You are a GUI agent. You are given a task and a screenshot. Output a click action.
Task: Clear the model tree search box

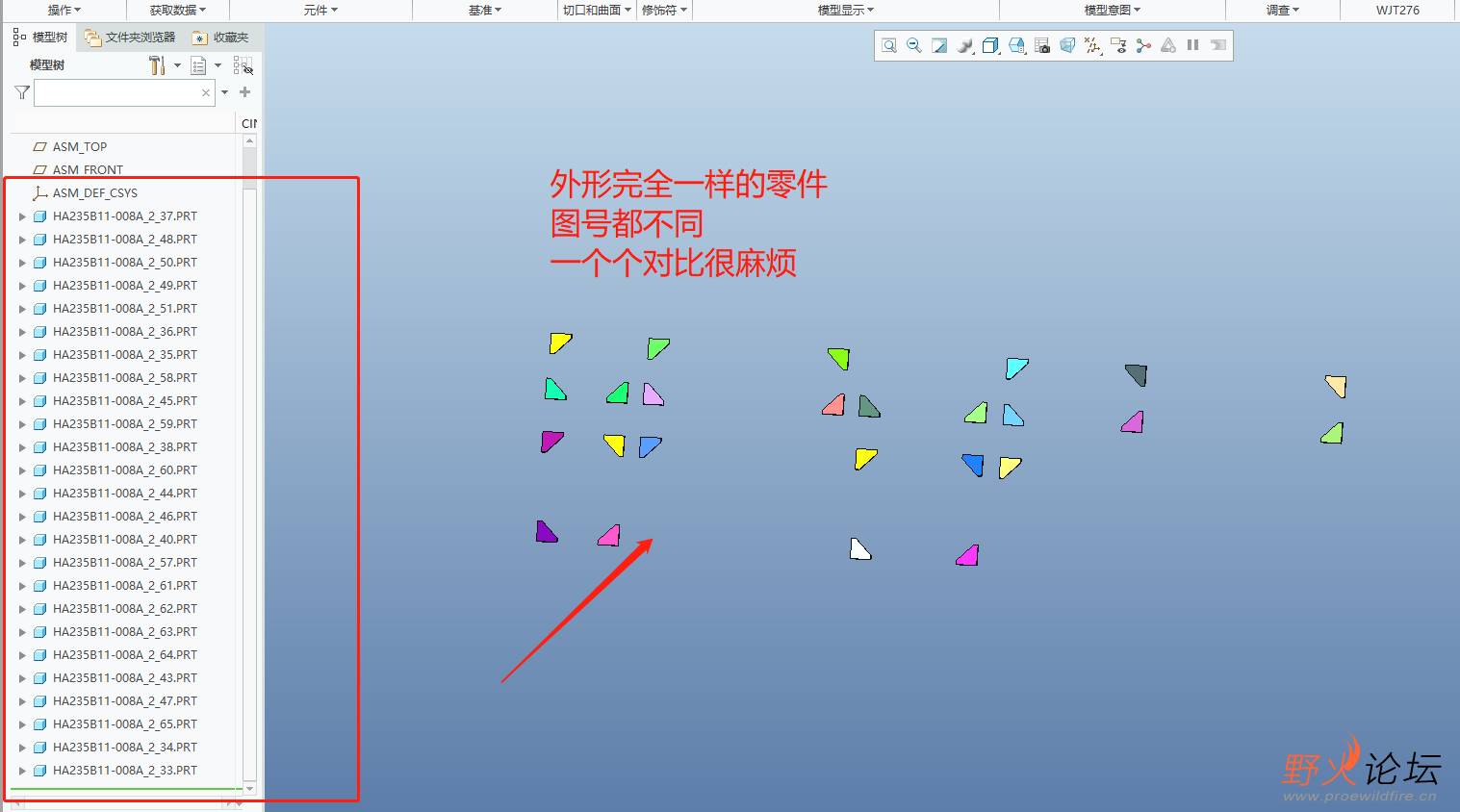pos(205,92)
